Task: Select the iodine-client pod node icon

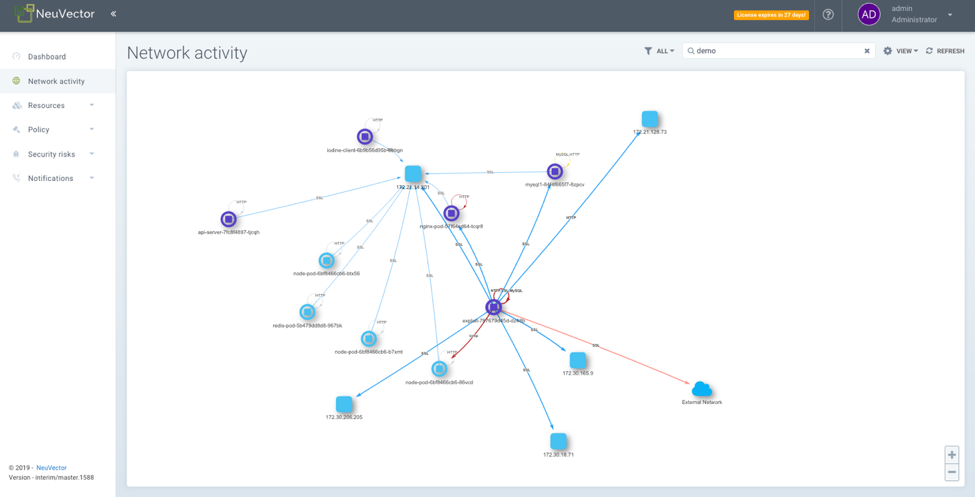Action: pos(365,137)
